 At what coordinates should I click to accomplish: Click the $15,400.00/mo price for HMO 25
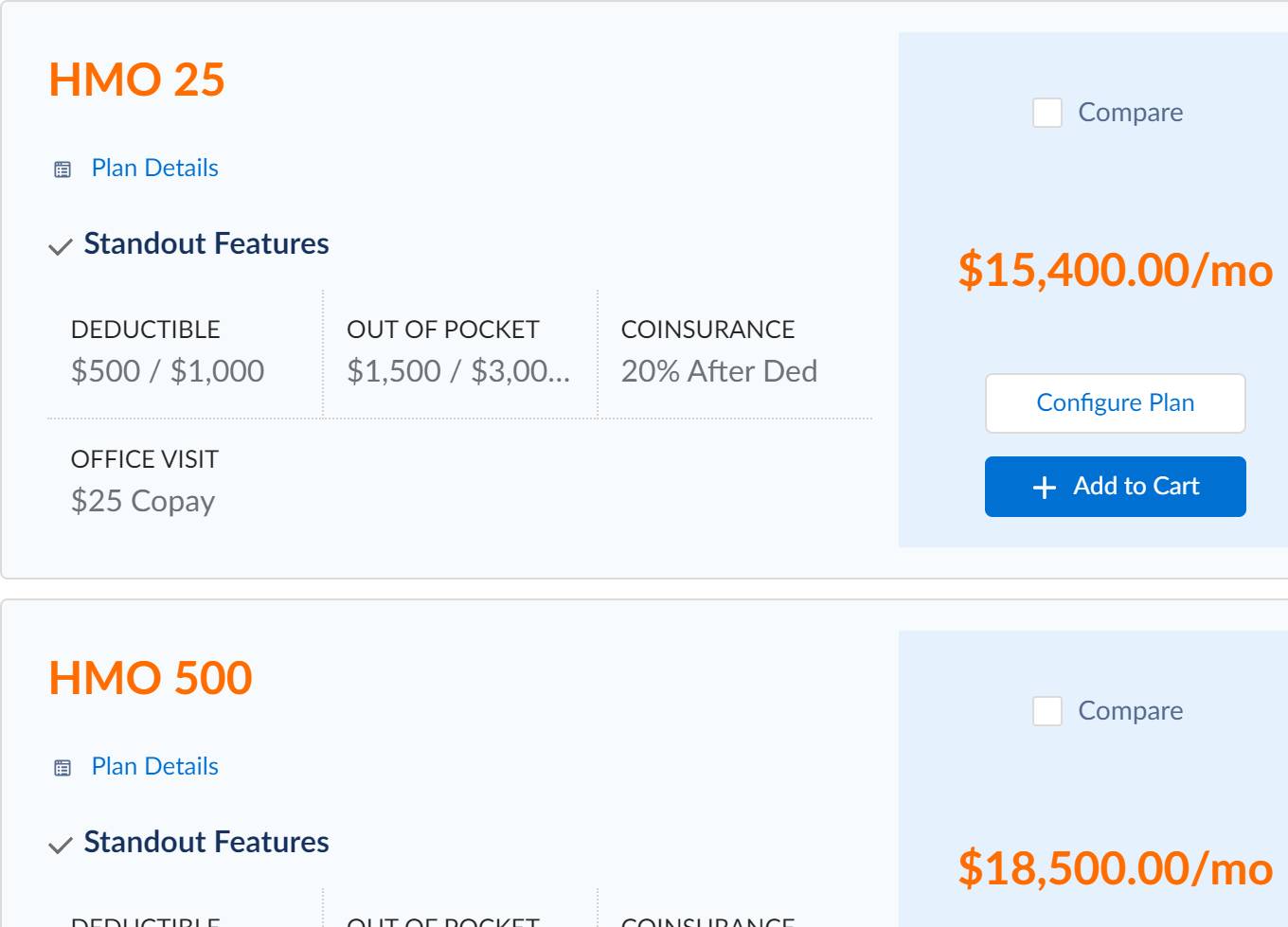(x=1116, y=272)
